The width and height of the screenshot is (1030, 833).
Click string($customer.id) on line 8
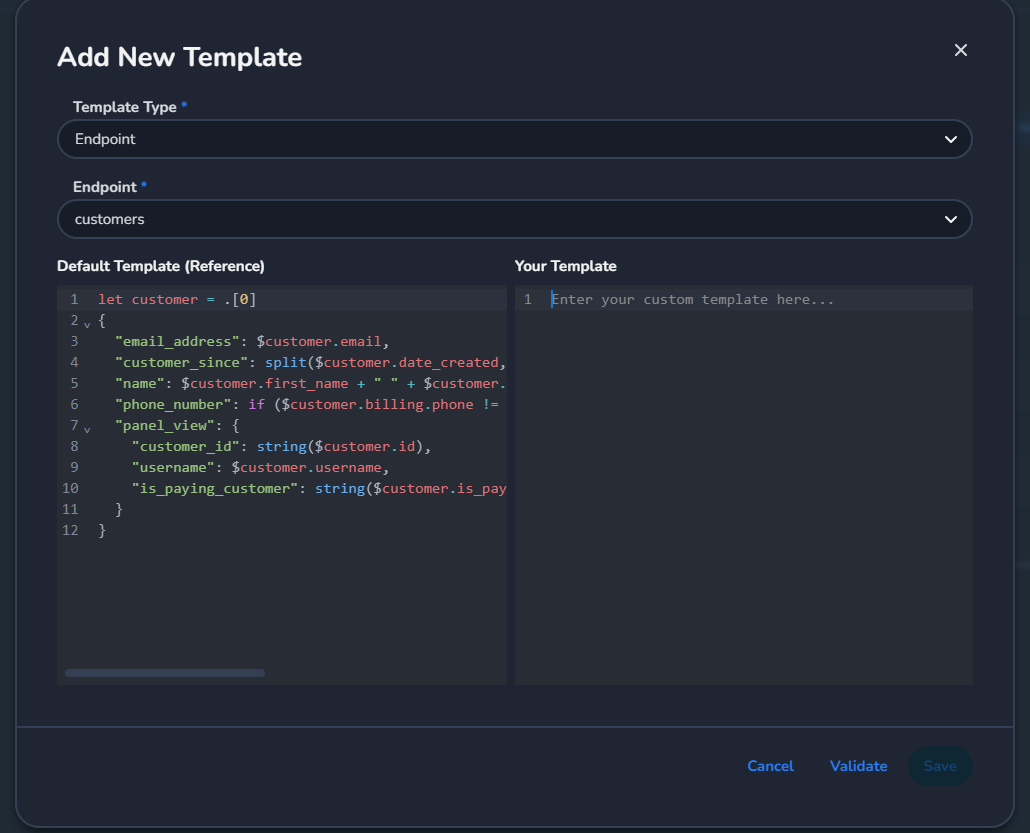click(x=340, y=447)
